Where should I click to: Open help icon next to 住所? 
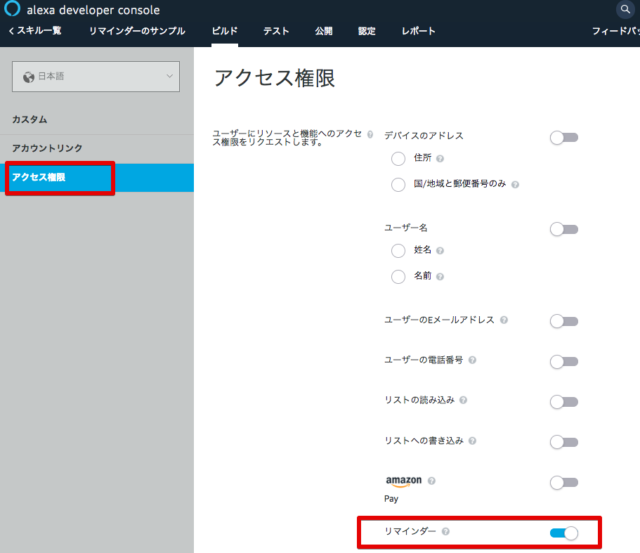pyautogui.click(x=440, y=158)
